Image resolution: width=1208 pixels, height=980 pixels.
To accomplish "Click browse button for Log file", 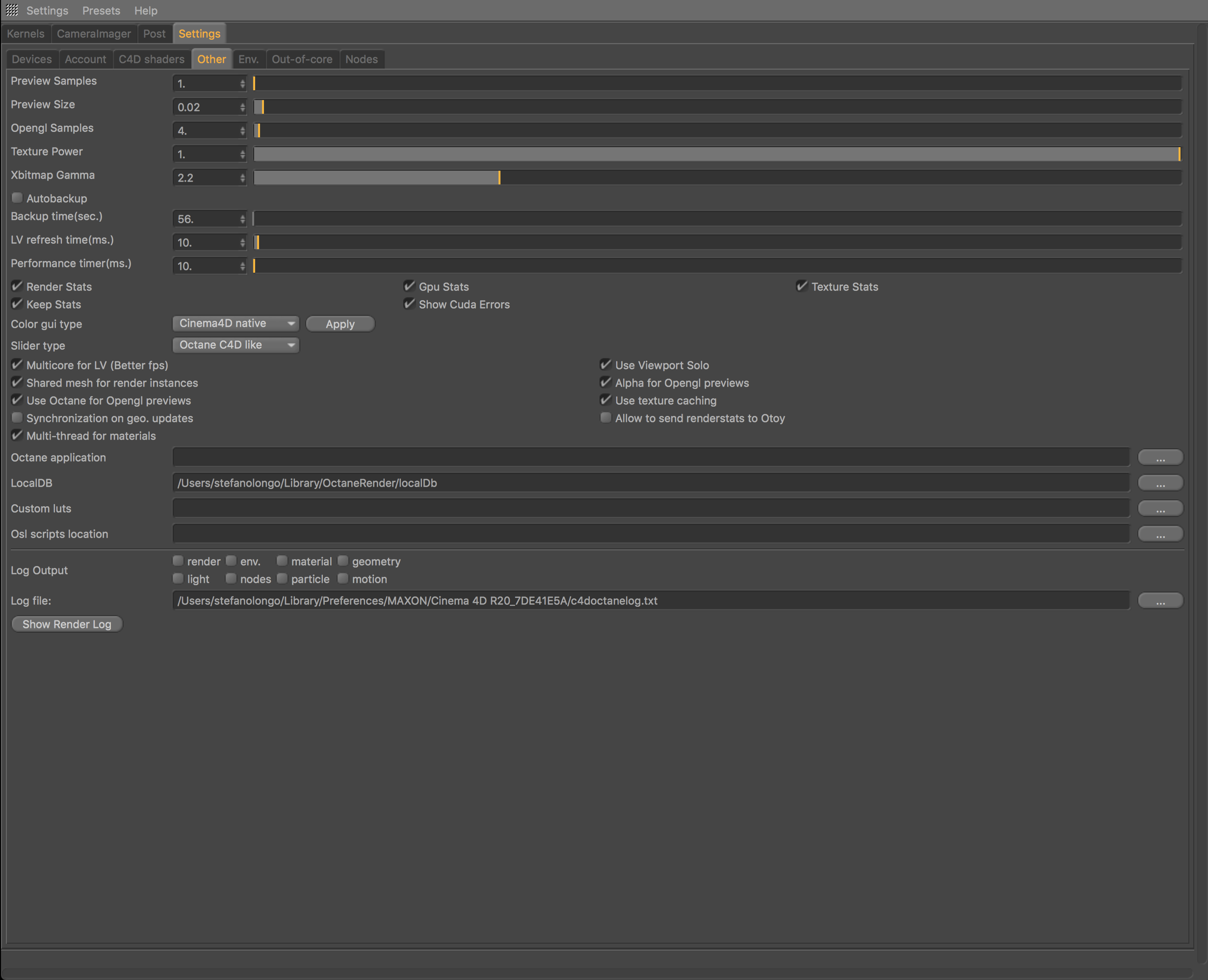I will (x=1160, y=601).
